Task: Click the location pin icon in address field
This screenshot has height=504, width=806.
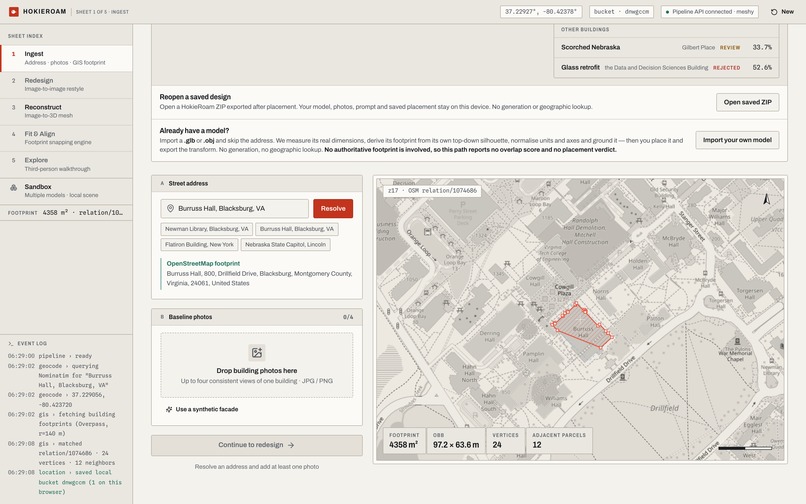Action: point(170,208)
